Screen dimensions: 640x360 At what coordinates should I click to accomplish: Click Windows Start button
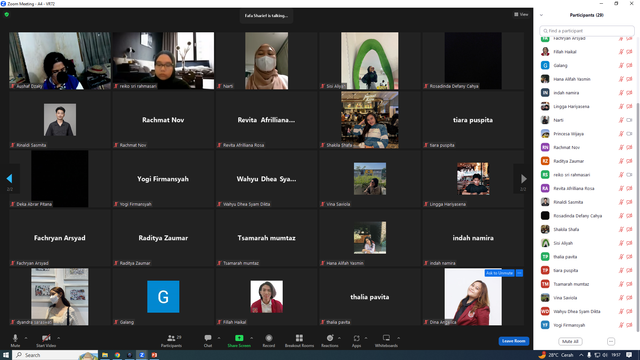6,355
